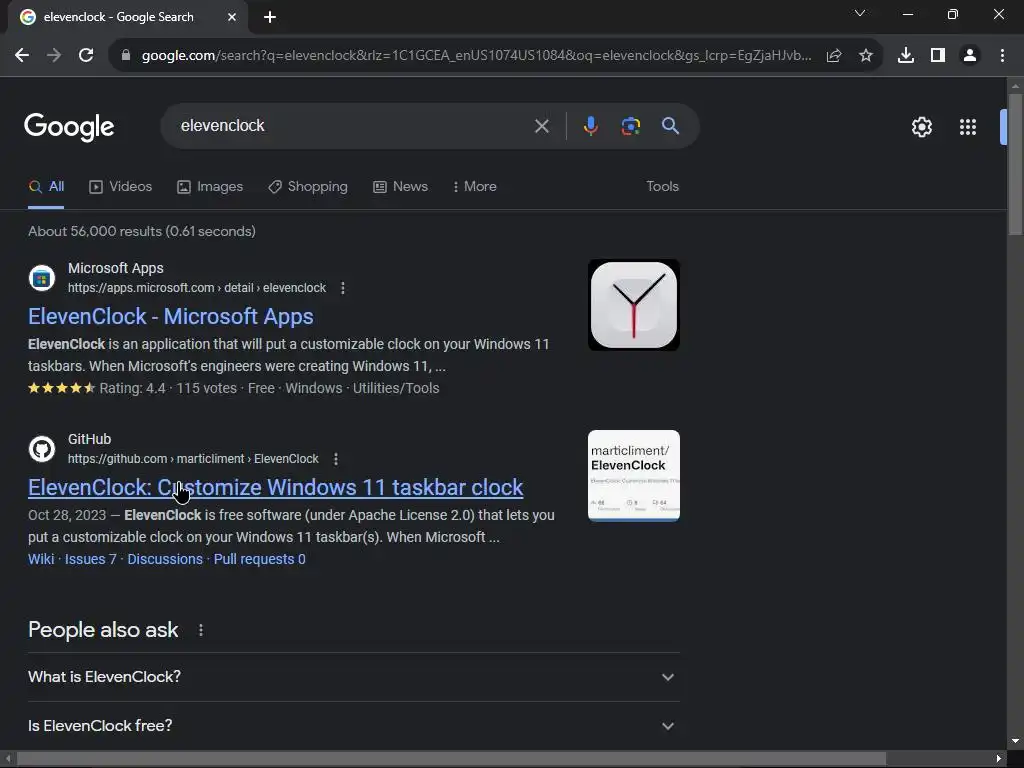Image resolution: width=1024 pixels, height=768 pixels.
Task: Open the tab search chevron in the title bar
Action: click(860, 13)
